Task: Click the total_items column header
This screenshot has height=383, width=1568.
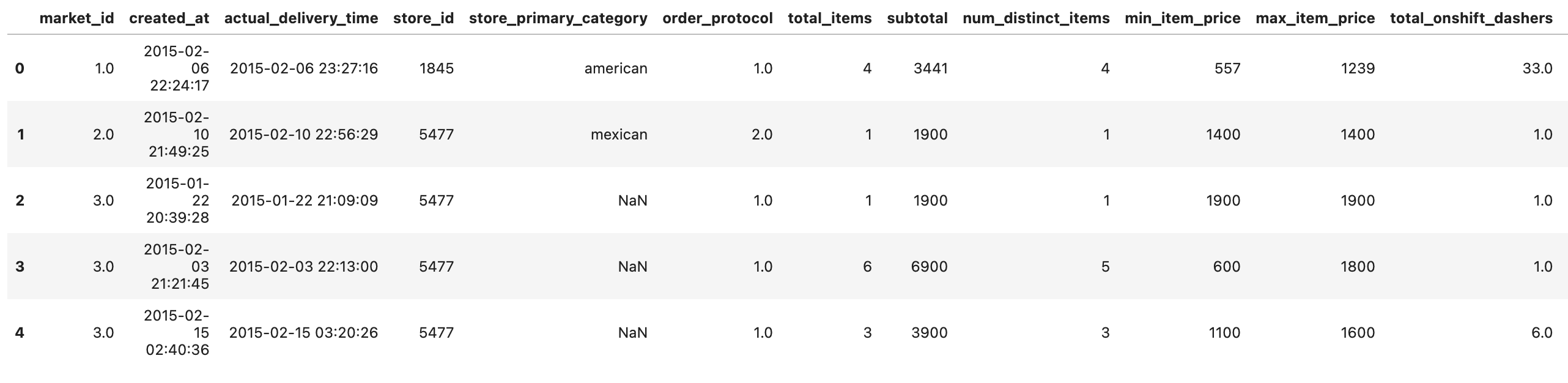Action: pos(830,18)
